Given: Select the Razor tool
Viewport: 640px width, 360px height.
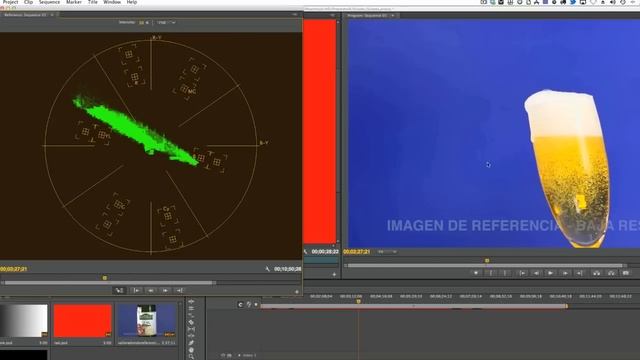Looking at the screenshot, I should tap(191, 322).
